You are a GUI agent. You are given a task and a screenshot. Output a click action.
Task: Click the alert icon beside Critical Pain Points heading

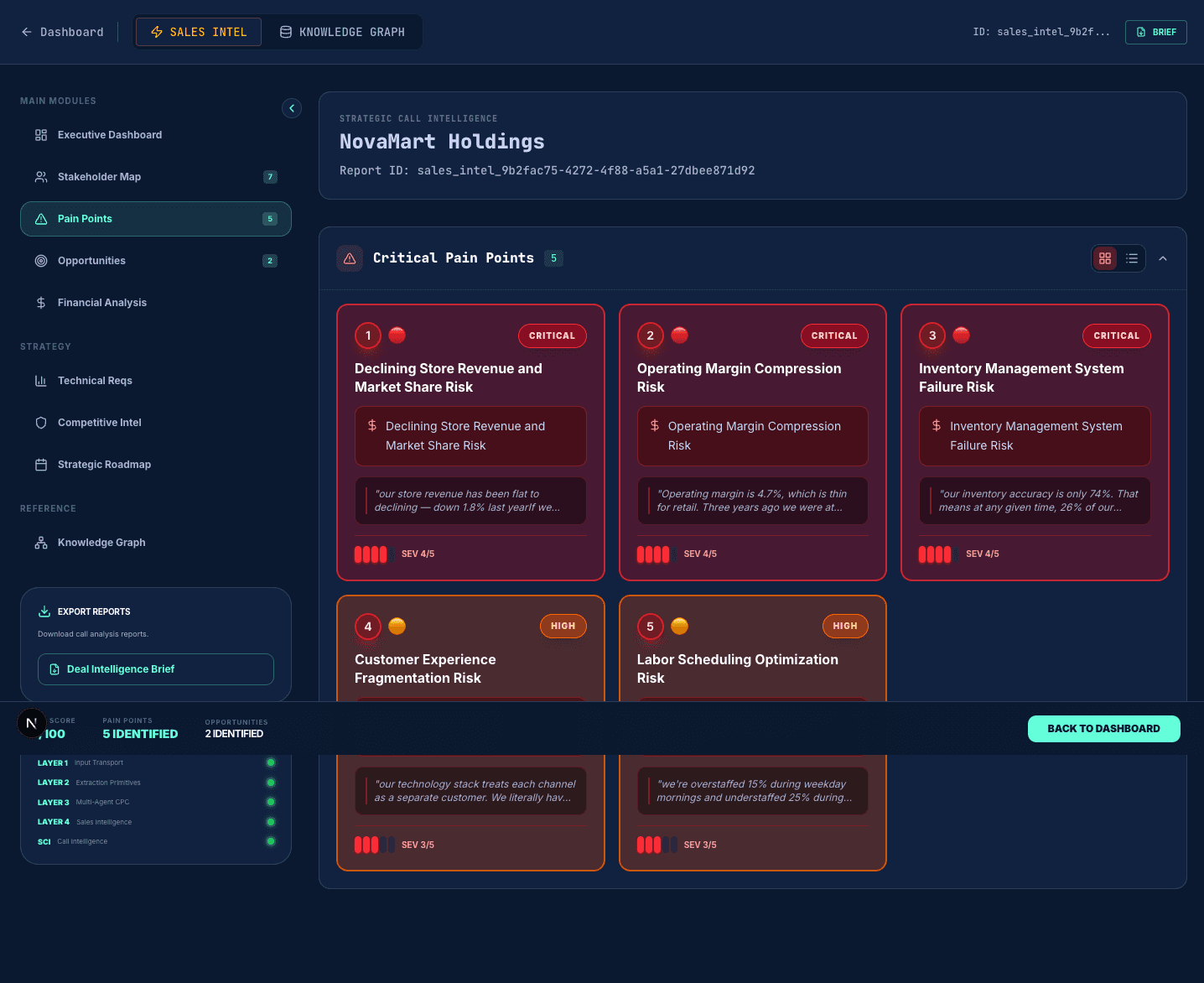[x=350, y=258]
